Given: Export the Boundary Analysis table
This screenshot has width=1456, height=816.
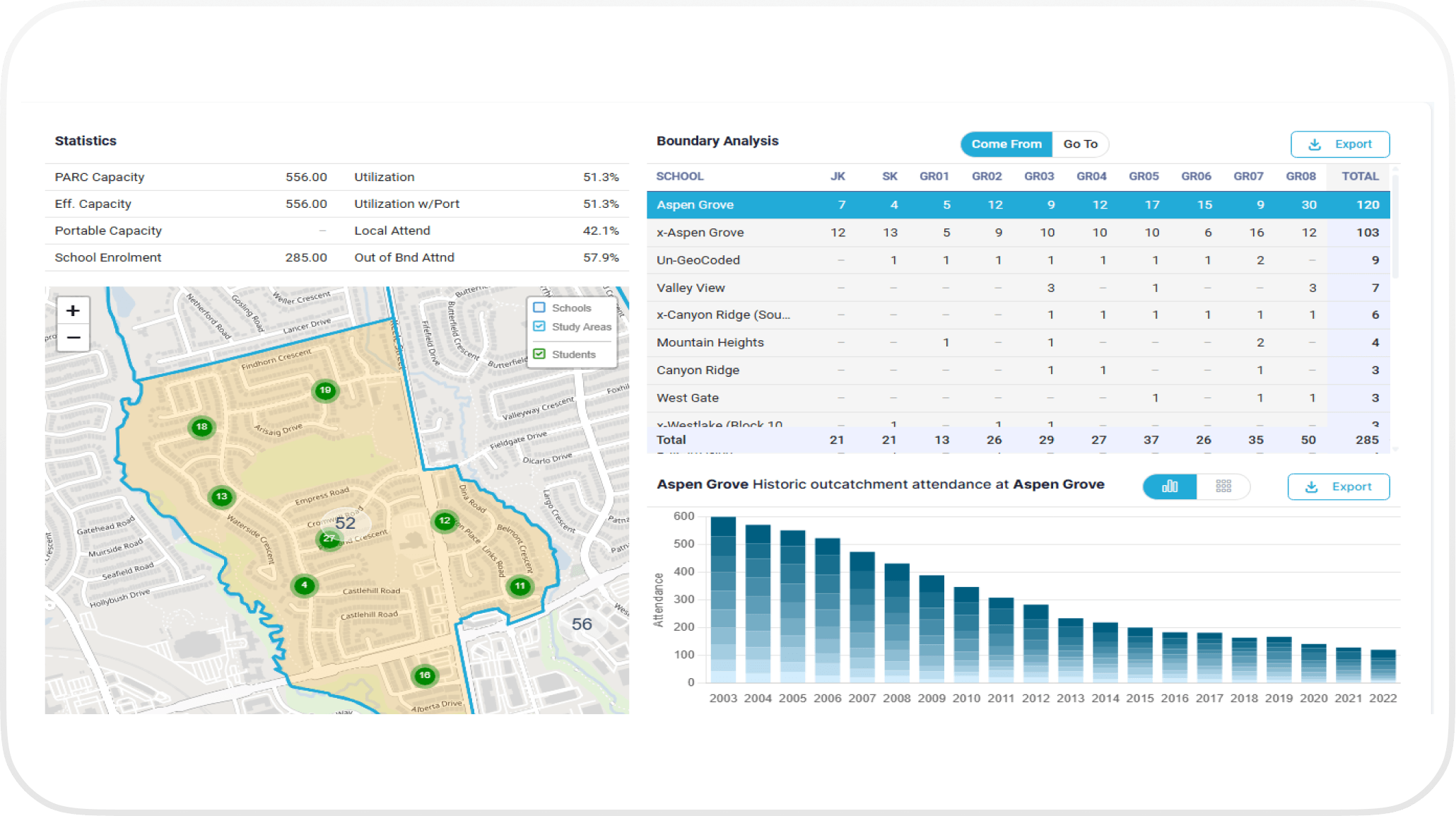Looking at the screenshot, I should click(x=1340, y=144).
